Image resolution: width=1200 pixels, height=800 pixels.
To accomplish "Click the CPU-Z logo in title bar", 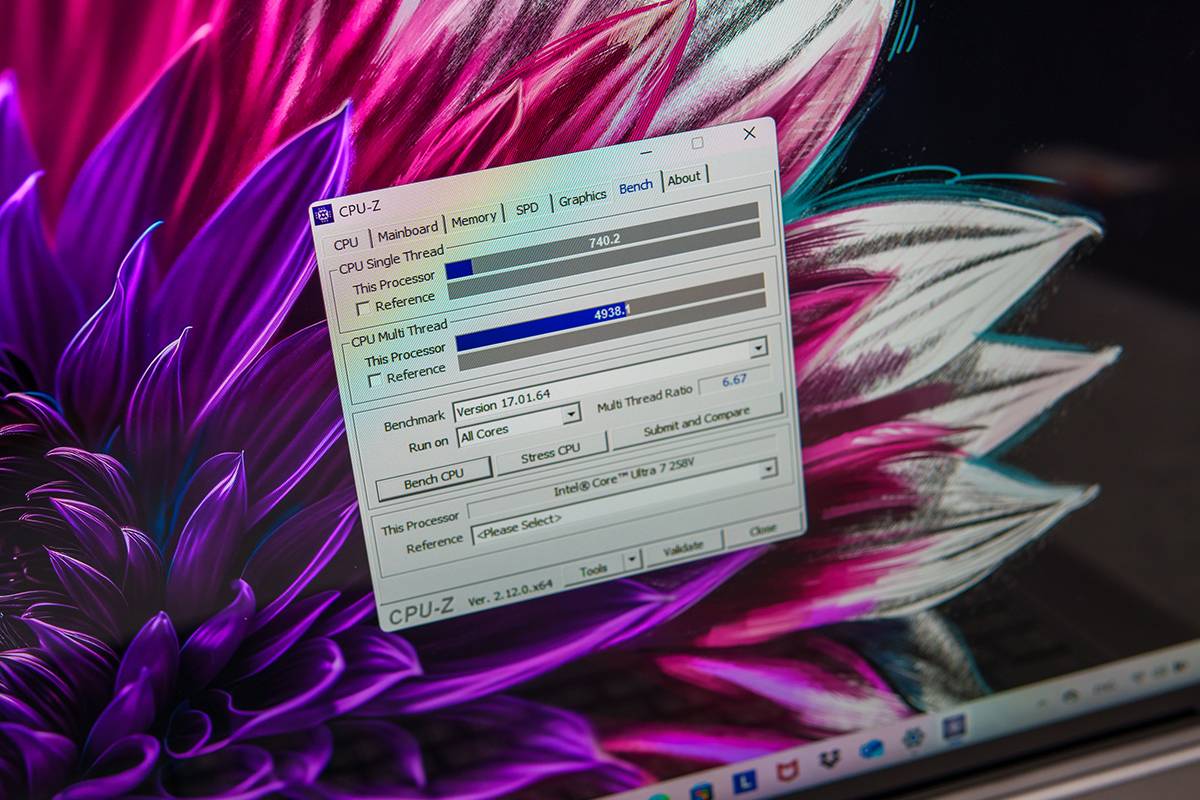I will pyautogui.click(x=322, y=214).
